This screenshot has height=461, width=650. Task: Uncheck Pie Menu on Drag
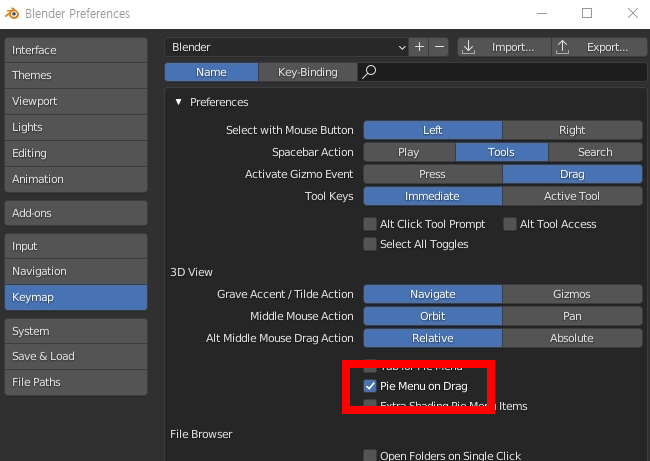pos(370,386)
